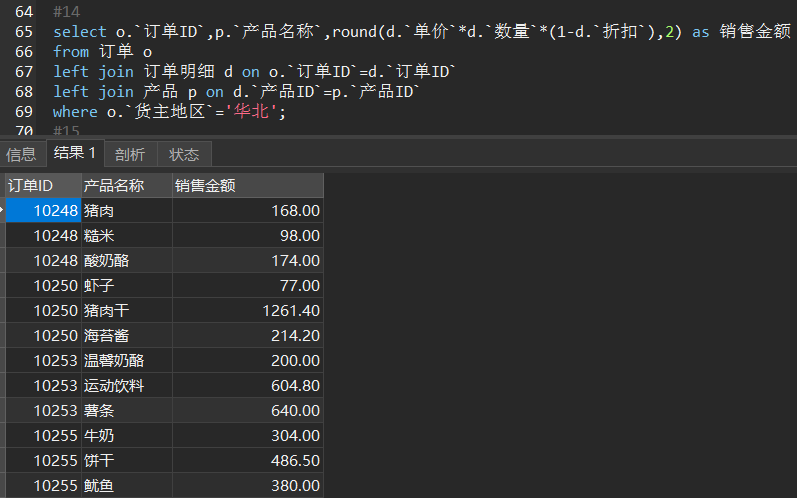Click the 温馨奶酪 cell
This screenshot has width=797, height=498.
[x=113, y=361]
